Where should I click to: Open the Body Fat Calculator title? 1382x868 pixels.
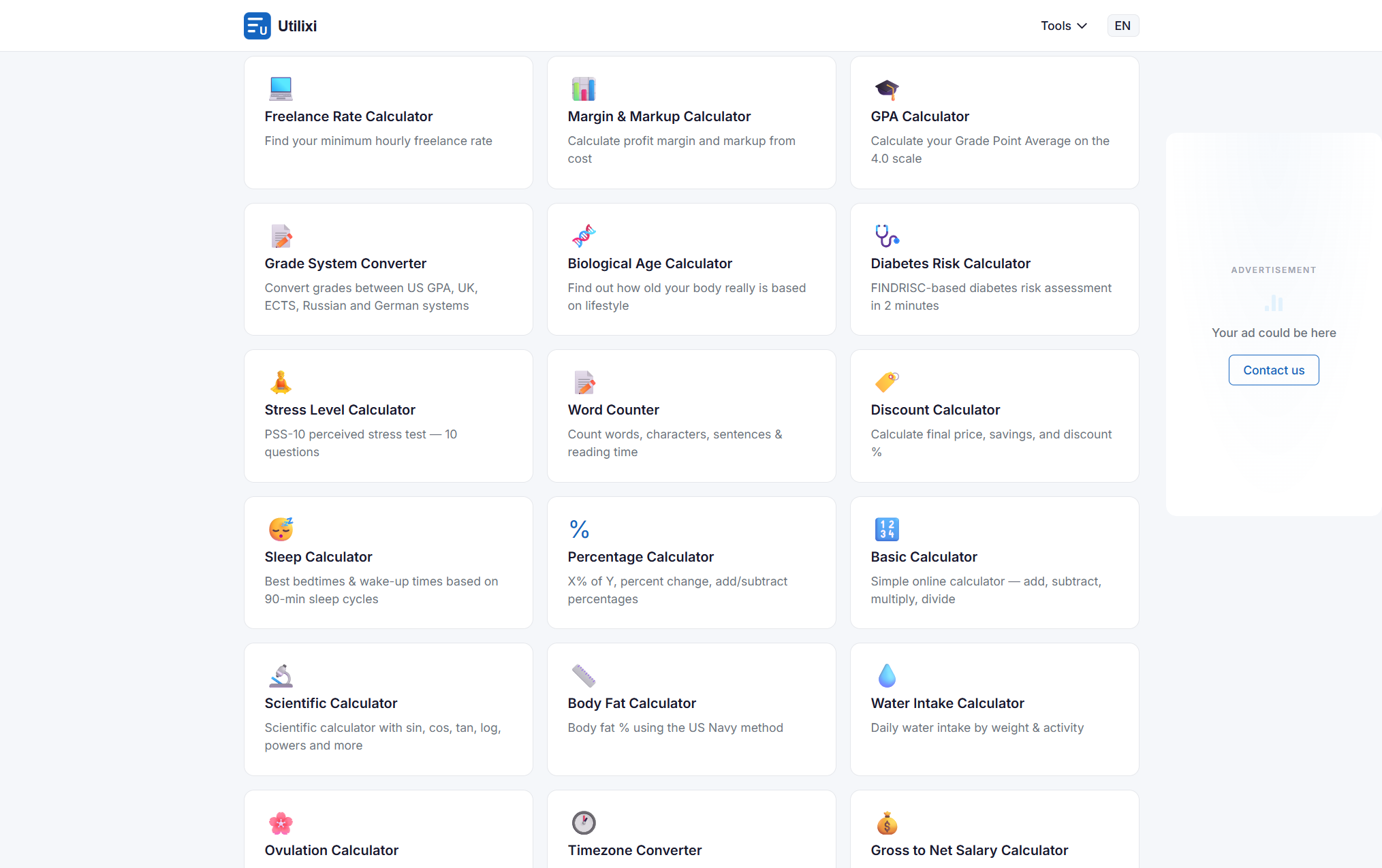coord(631,703)
